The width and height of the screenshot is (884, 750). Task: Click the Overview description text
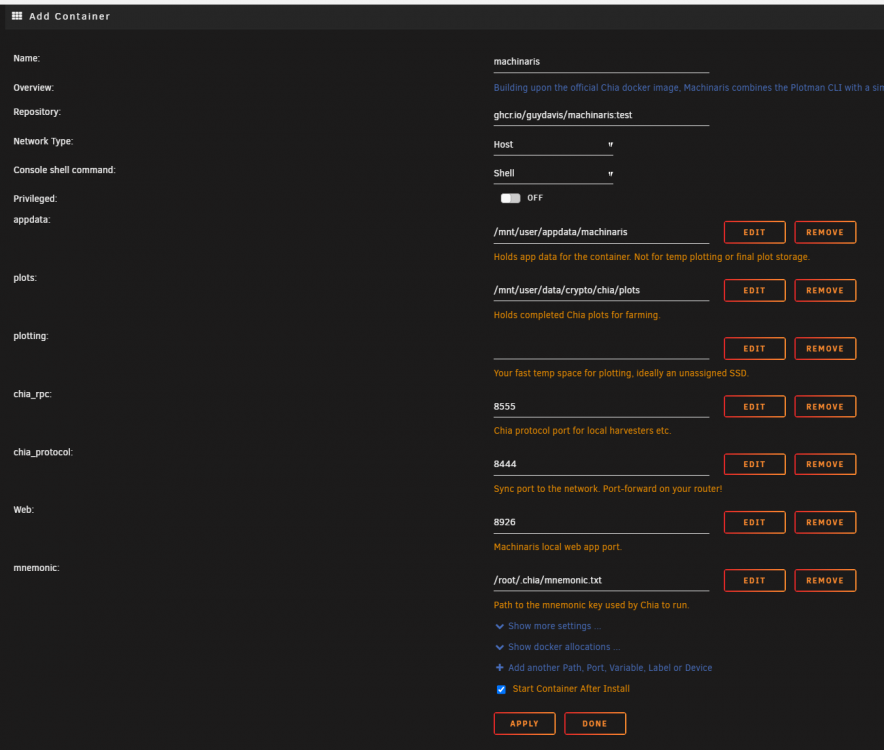pyautogui.click(x=688, y=87)
